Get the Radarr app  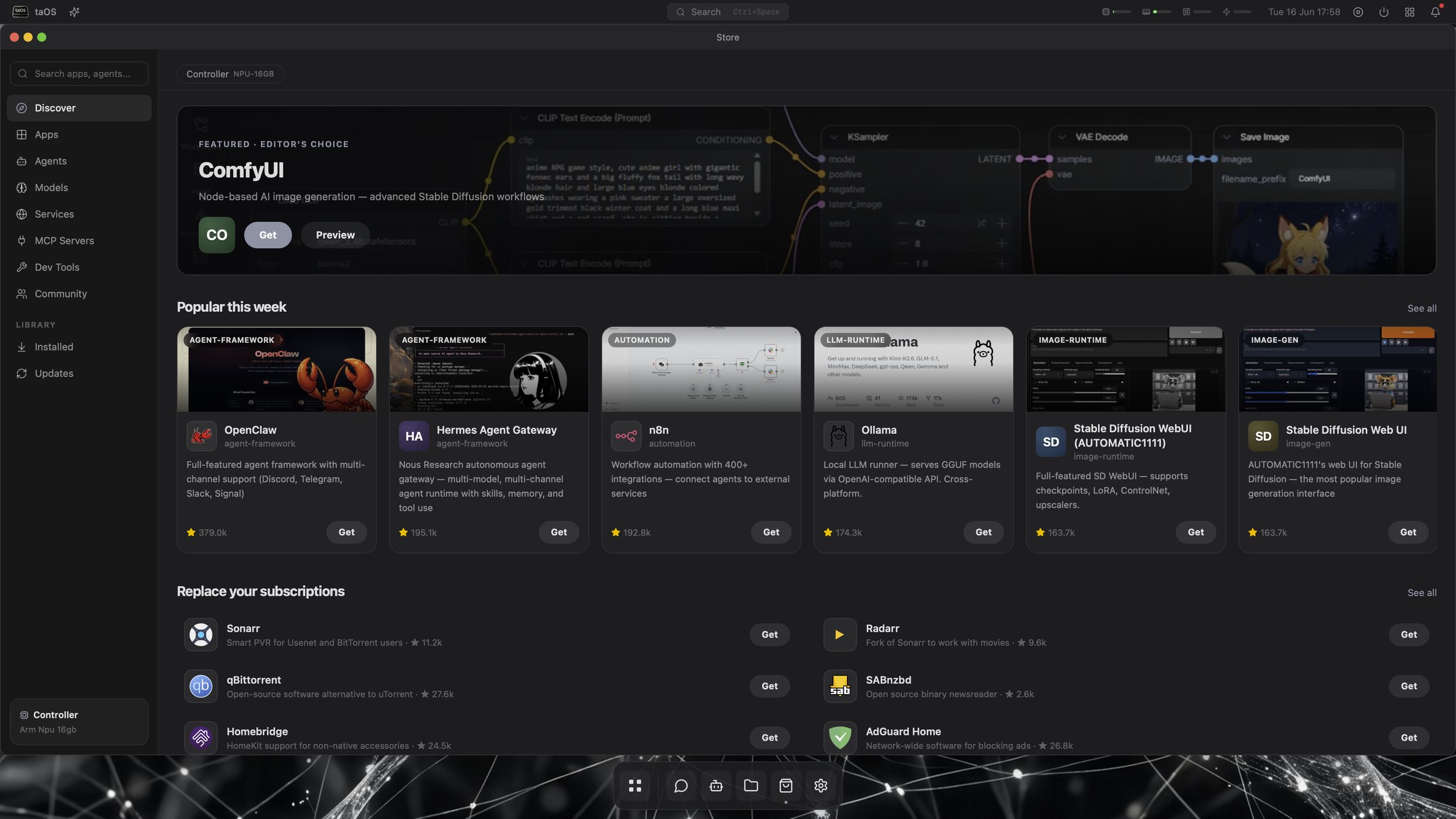click(1409, 635)
